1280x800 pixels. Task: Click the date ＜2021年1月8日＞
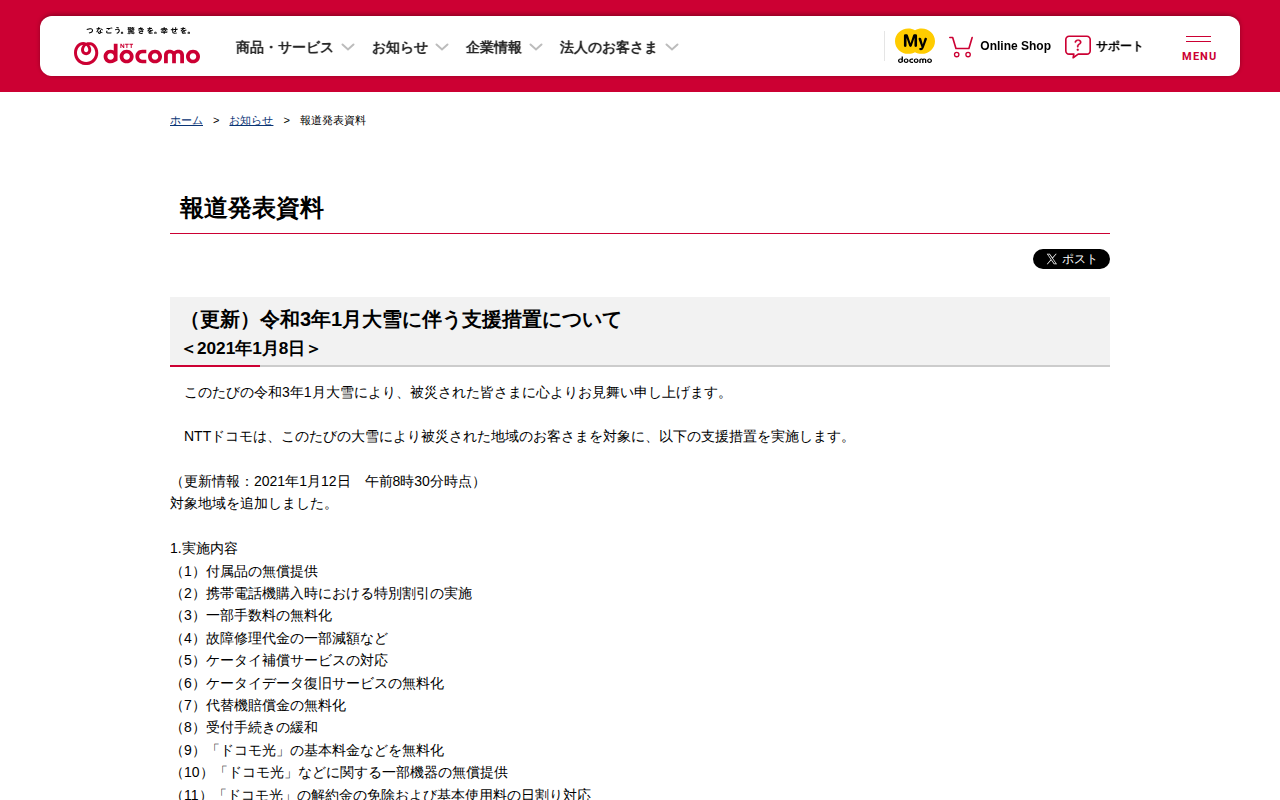[251, 348]
